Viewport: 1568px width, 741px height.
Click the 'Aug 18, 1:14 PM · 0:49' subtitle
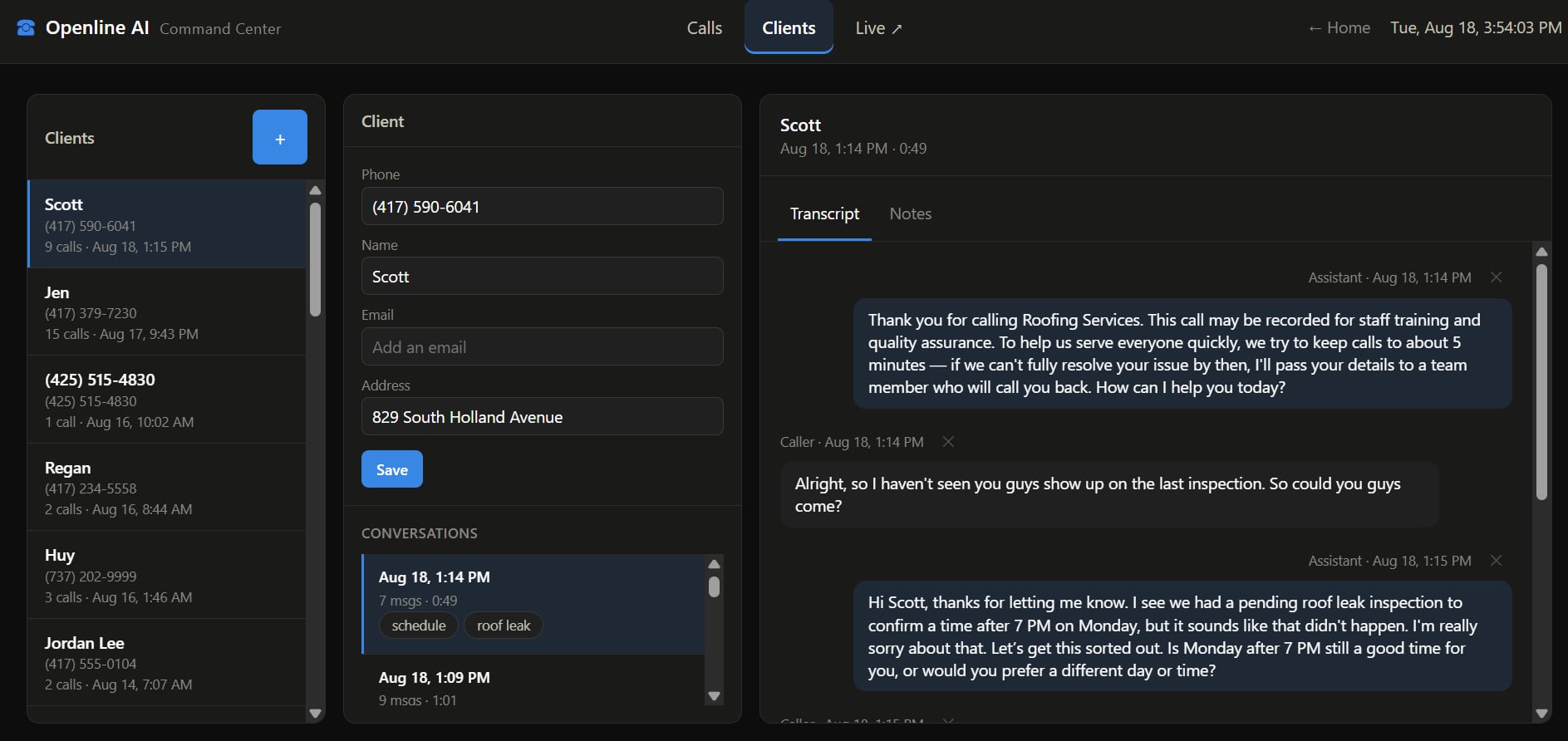tap(853, 149)
